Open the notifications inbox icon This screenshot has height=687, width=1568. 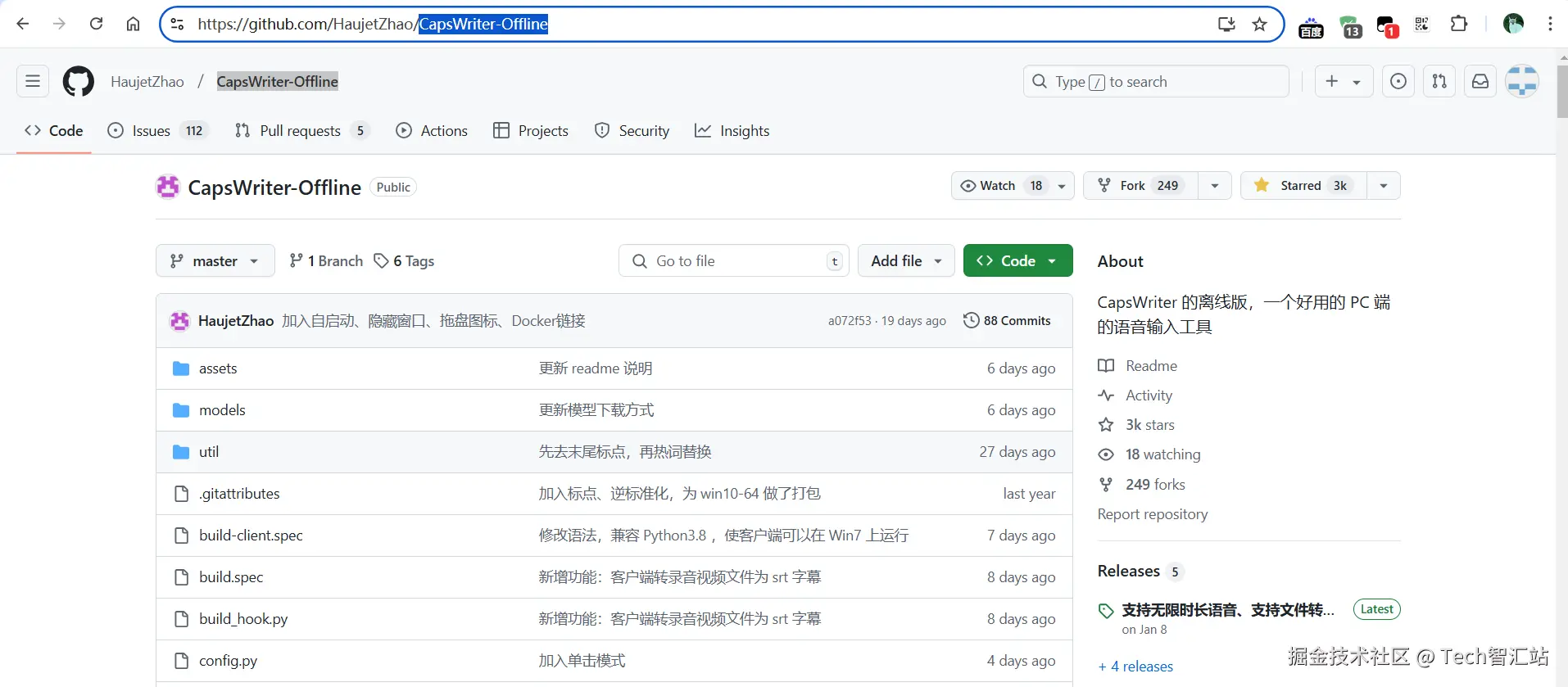pyautogui.click(x=1480, y=81)
